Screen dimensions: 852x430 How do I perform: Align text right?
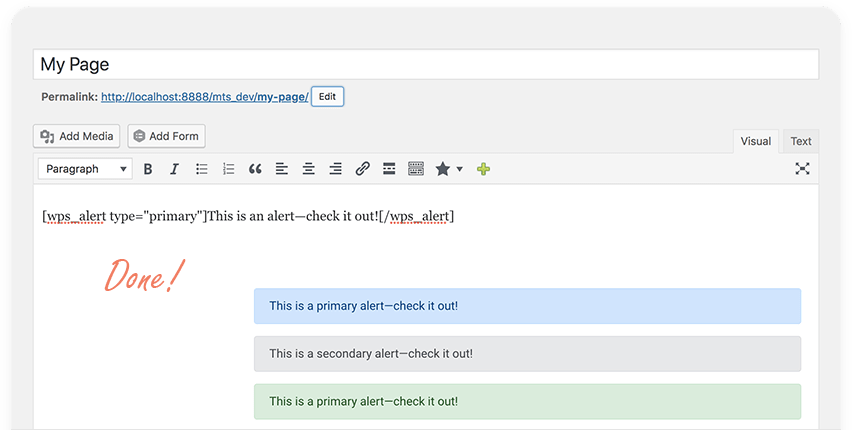[x=336, y=169]
